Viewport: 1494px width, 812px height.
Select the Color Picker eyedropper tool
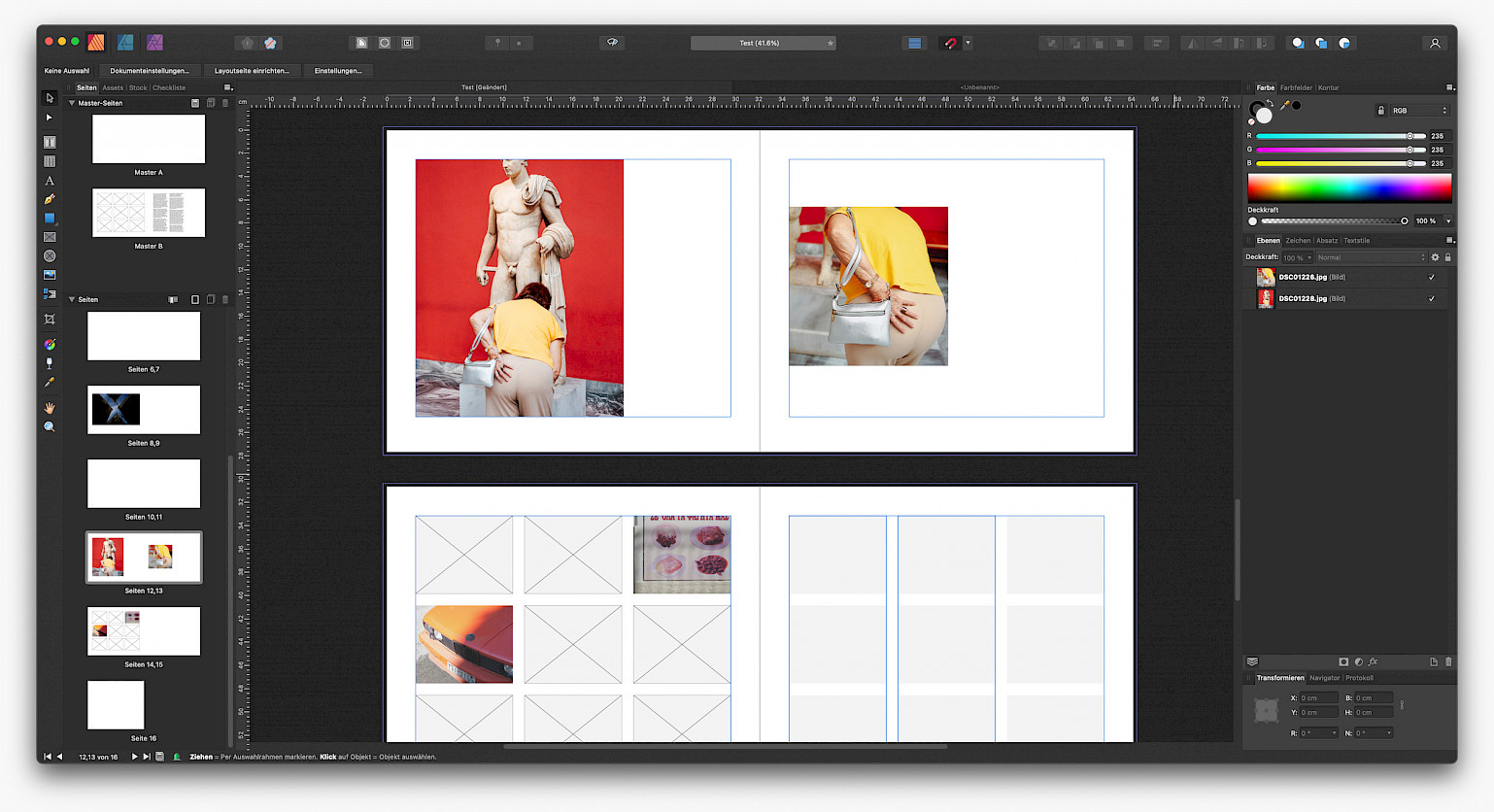pyautogui.click(x=50, y=383)
